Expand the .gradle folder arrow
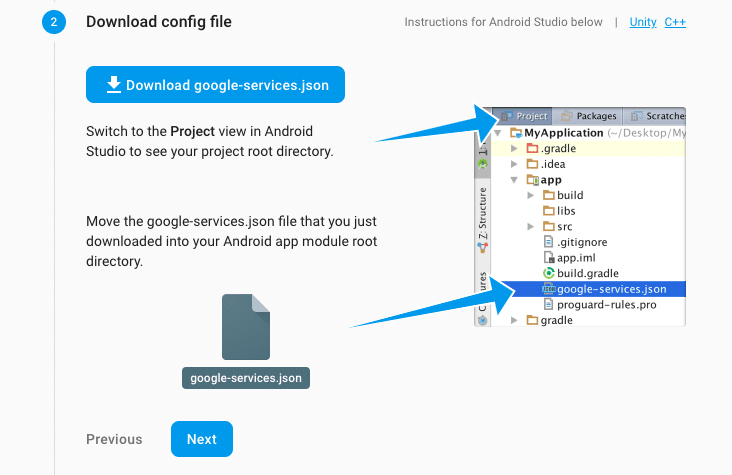The height and width of the screenshot is (475, 732). coord(514,149)
